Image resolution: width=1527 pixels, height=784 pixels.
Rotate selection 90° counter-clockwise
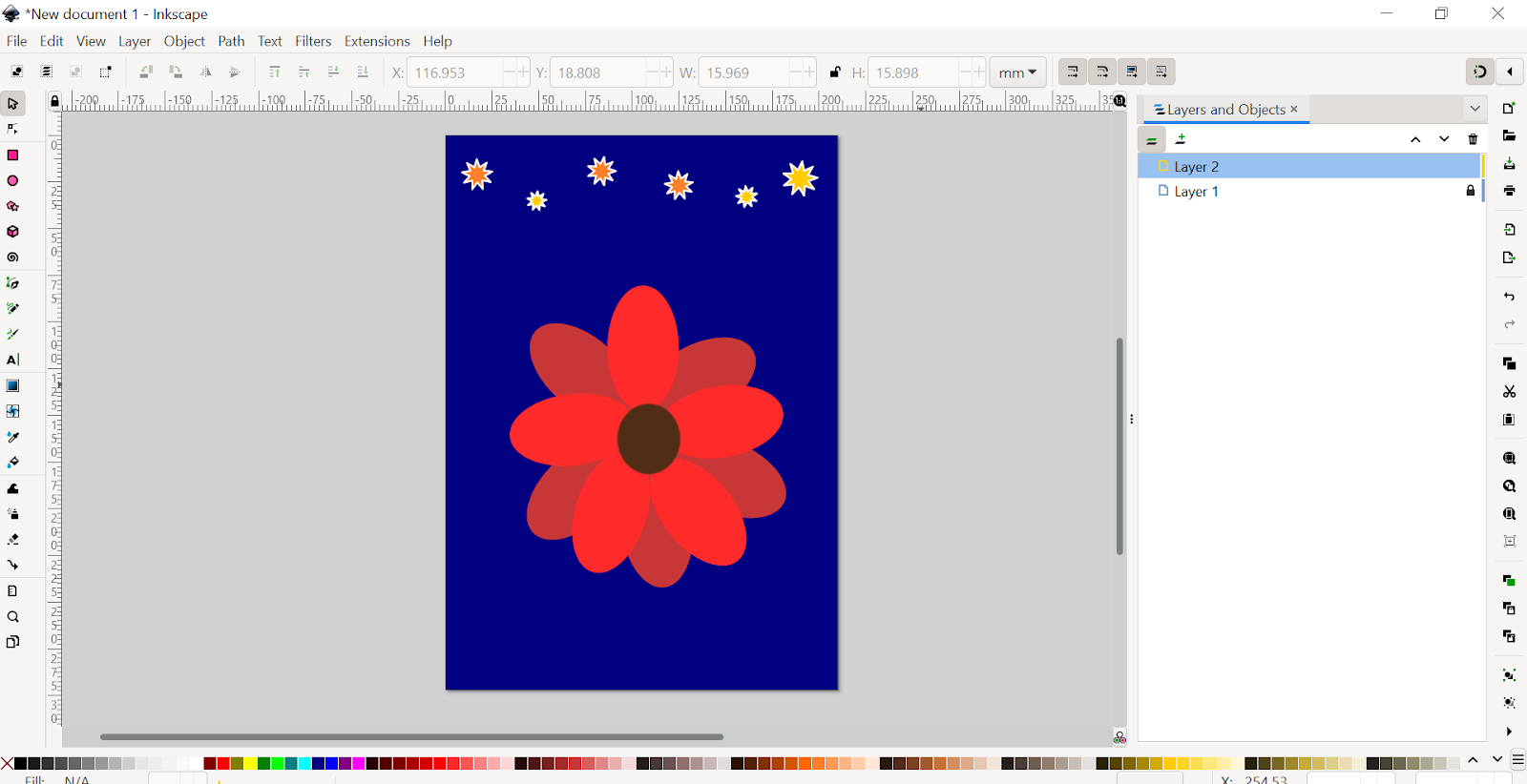(146, 72)
